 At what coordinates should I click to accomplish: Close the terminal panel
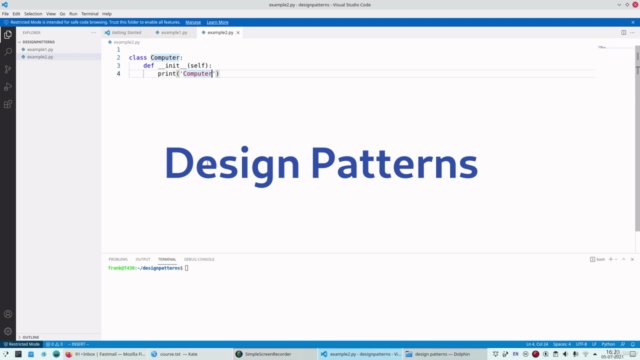click(x=632, y=259)
